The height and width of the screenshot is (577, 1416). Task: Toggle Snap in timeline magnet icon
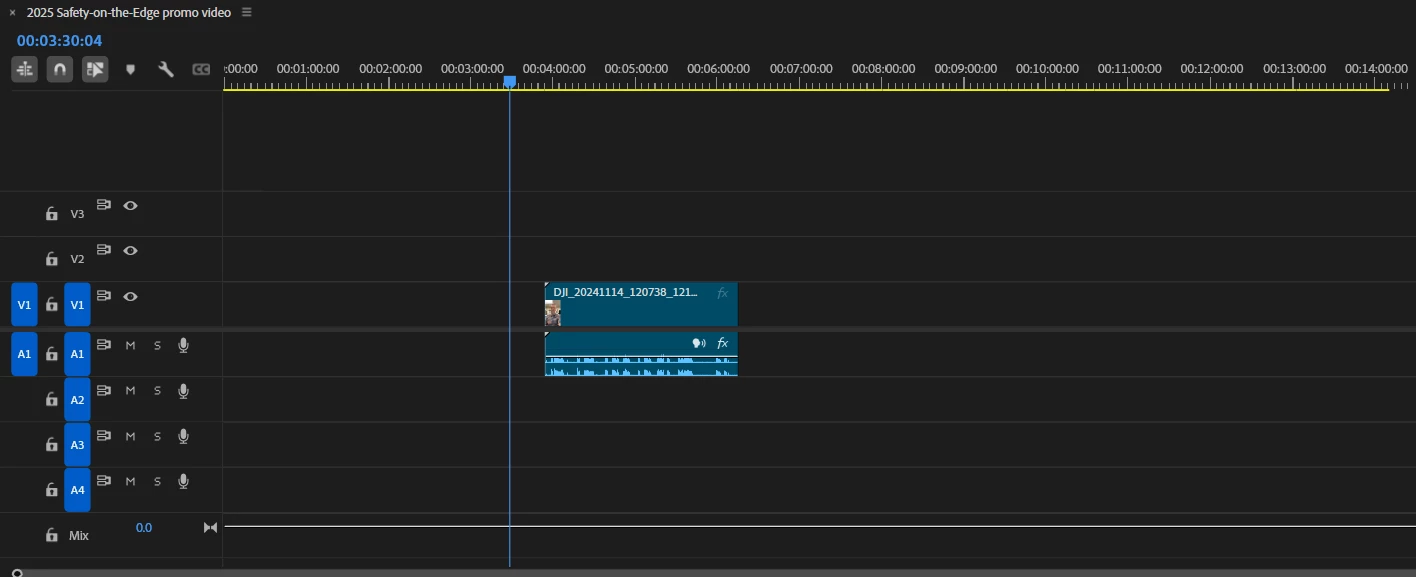click(60, 69)
